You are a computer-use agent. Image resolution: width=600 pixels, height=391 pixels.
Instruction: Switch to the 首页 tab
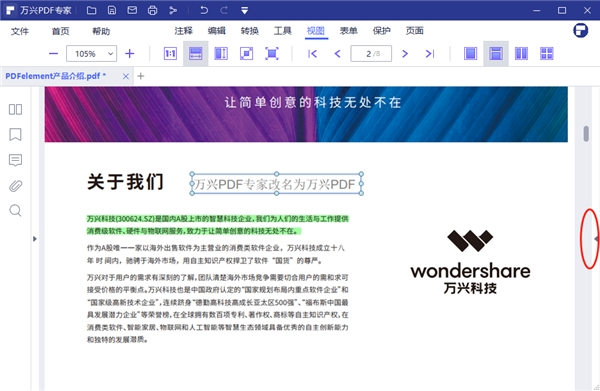click(x=60, y=31)
